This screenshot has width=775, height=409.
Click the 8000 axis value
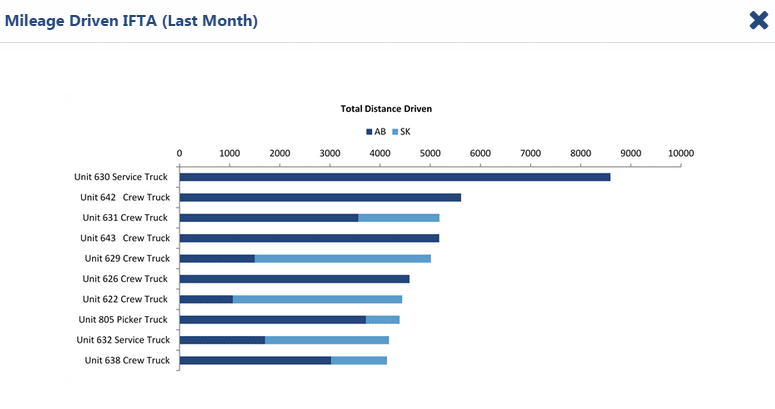pyautogui.click(x=581, y=153)
